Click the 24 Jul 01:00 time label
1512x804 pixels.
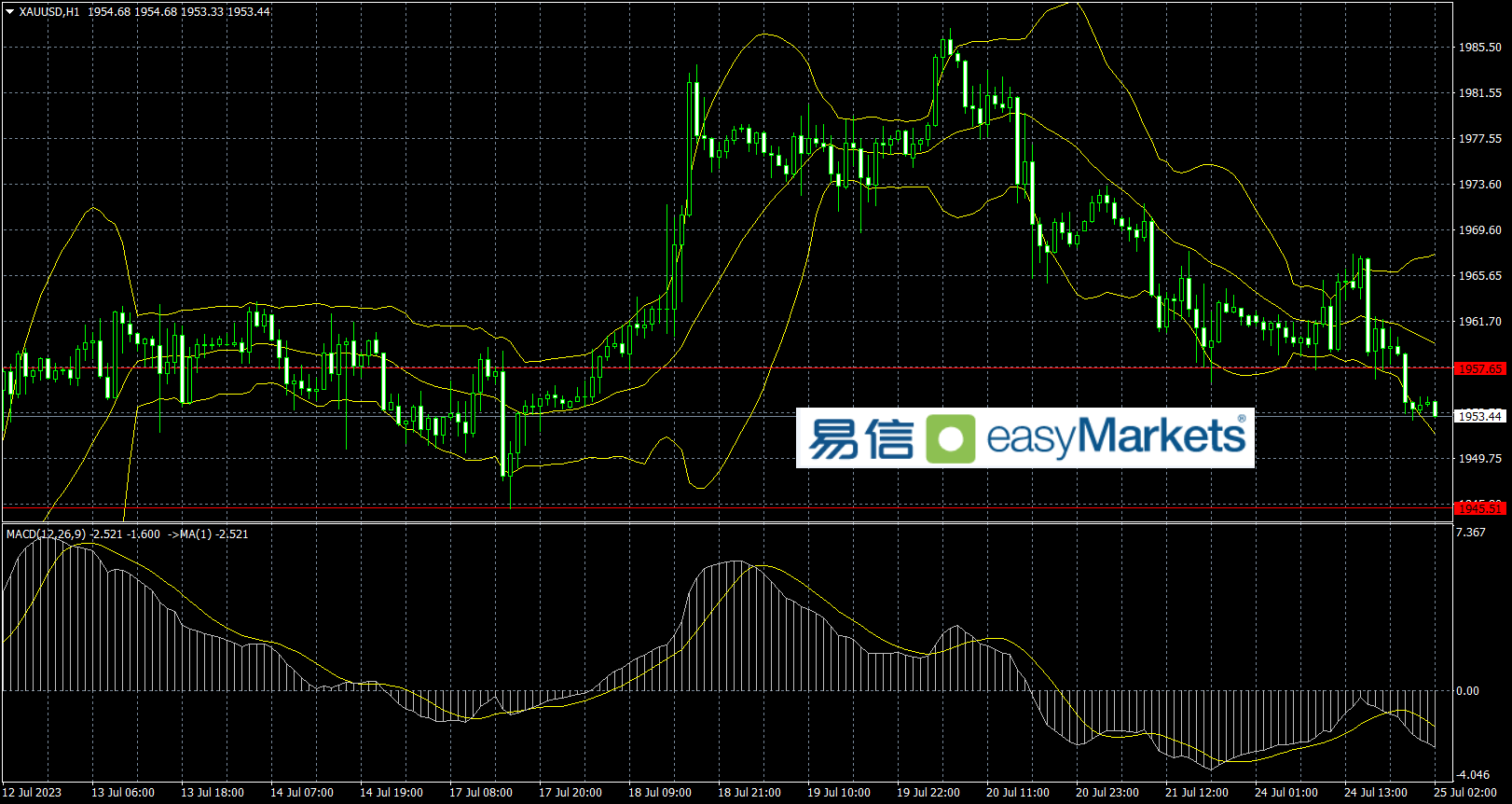[1286, 793]
